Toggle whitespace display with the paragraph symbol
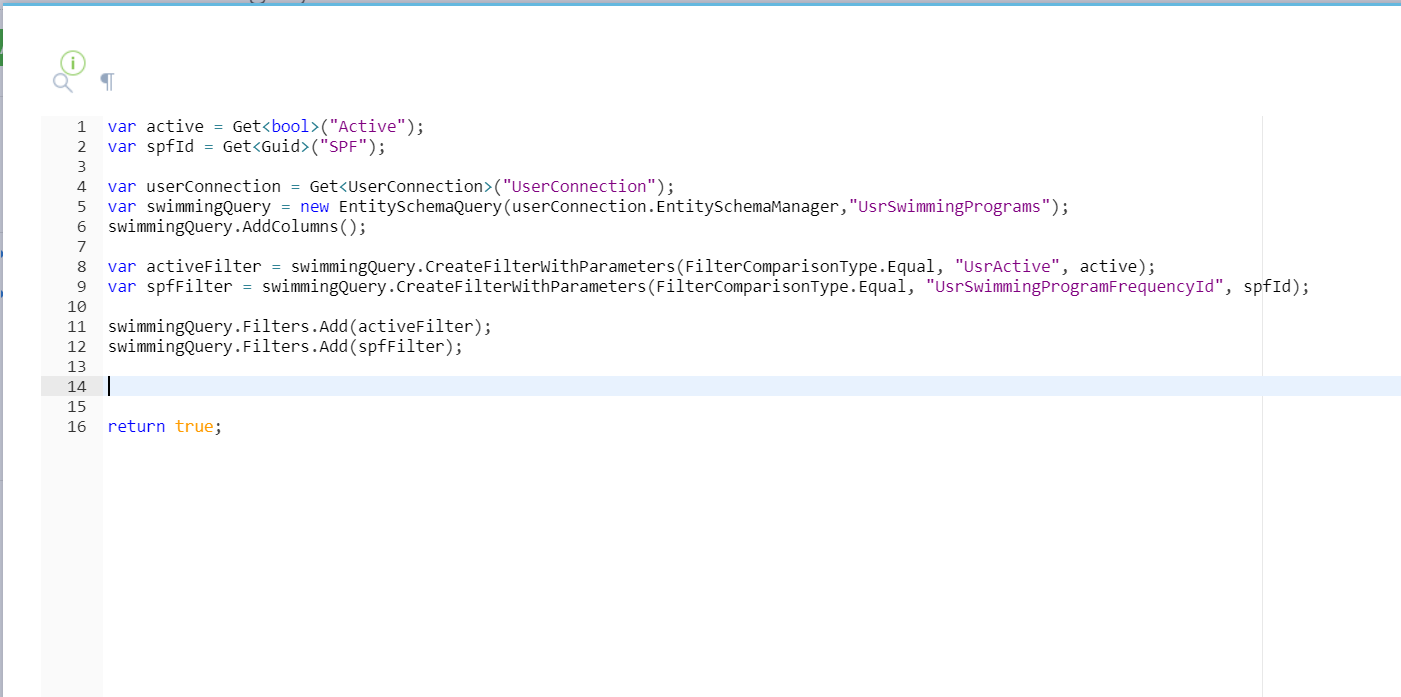This screenshot has height=697, width=1401. pos(107,81)
